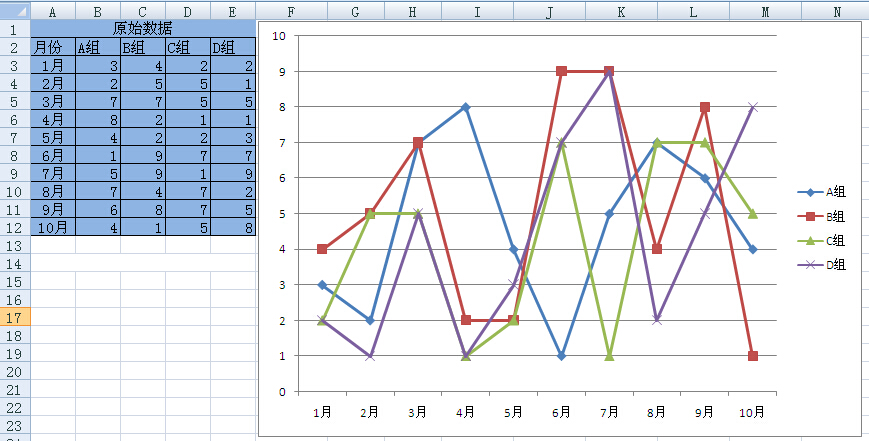Select B组 legend entry in the chart

click(821, 217)
